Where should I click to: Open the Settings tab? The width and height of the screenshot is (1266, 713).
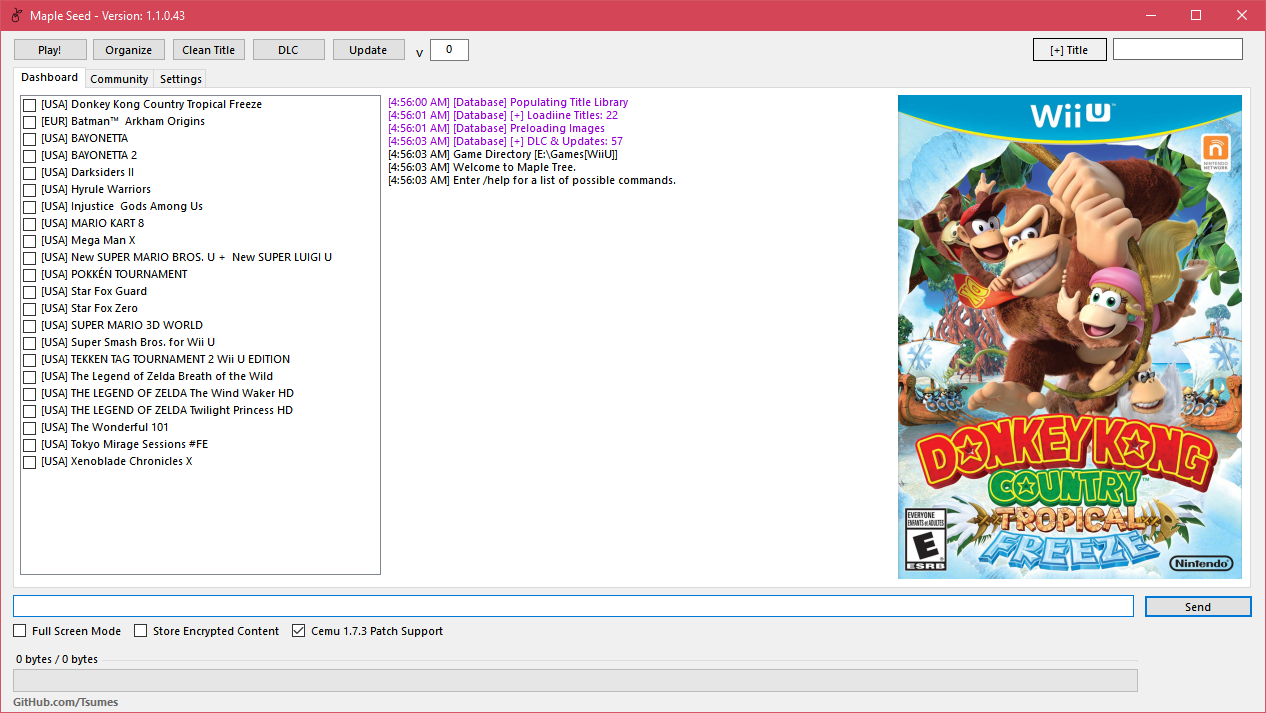click(181, 79)
